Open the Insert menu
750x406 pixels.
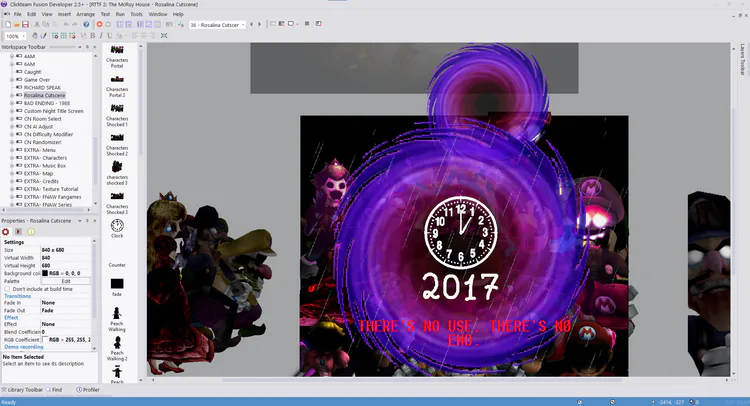[64, 14]
